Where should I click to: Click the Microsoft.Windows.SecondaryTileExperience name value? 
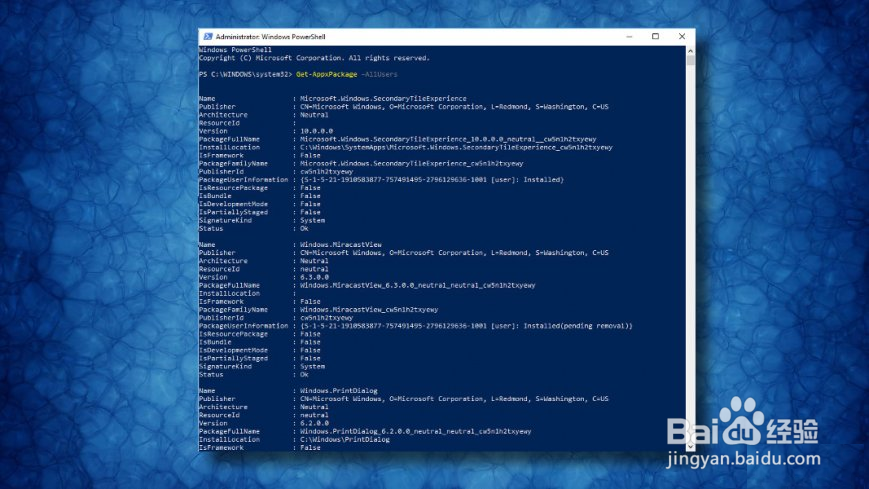(x=384, y=99)
